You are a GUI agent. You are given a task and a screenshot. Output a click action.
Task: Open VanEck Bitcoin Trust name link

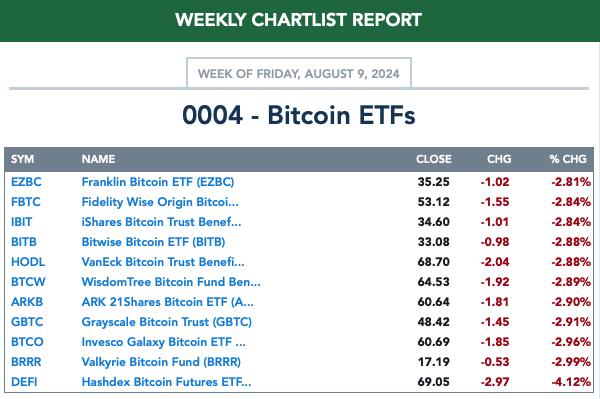(x=163, y=262)
